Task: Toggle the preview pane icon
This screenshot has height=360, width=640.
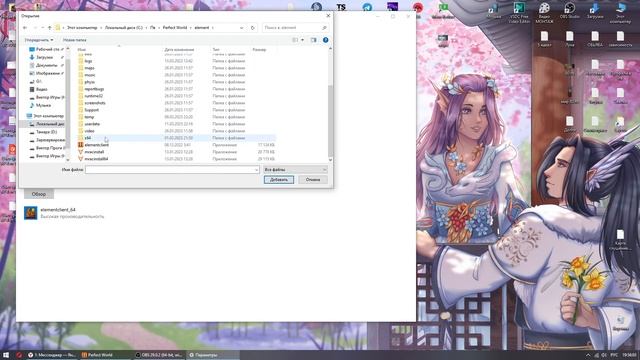Action: point(313,40)
